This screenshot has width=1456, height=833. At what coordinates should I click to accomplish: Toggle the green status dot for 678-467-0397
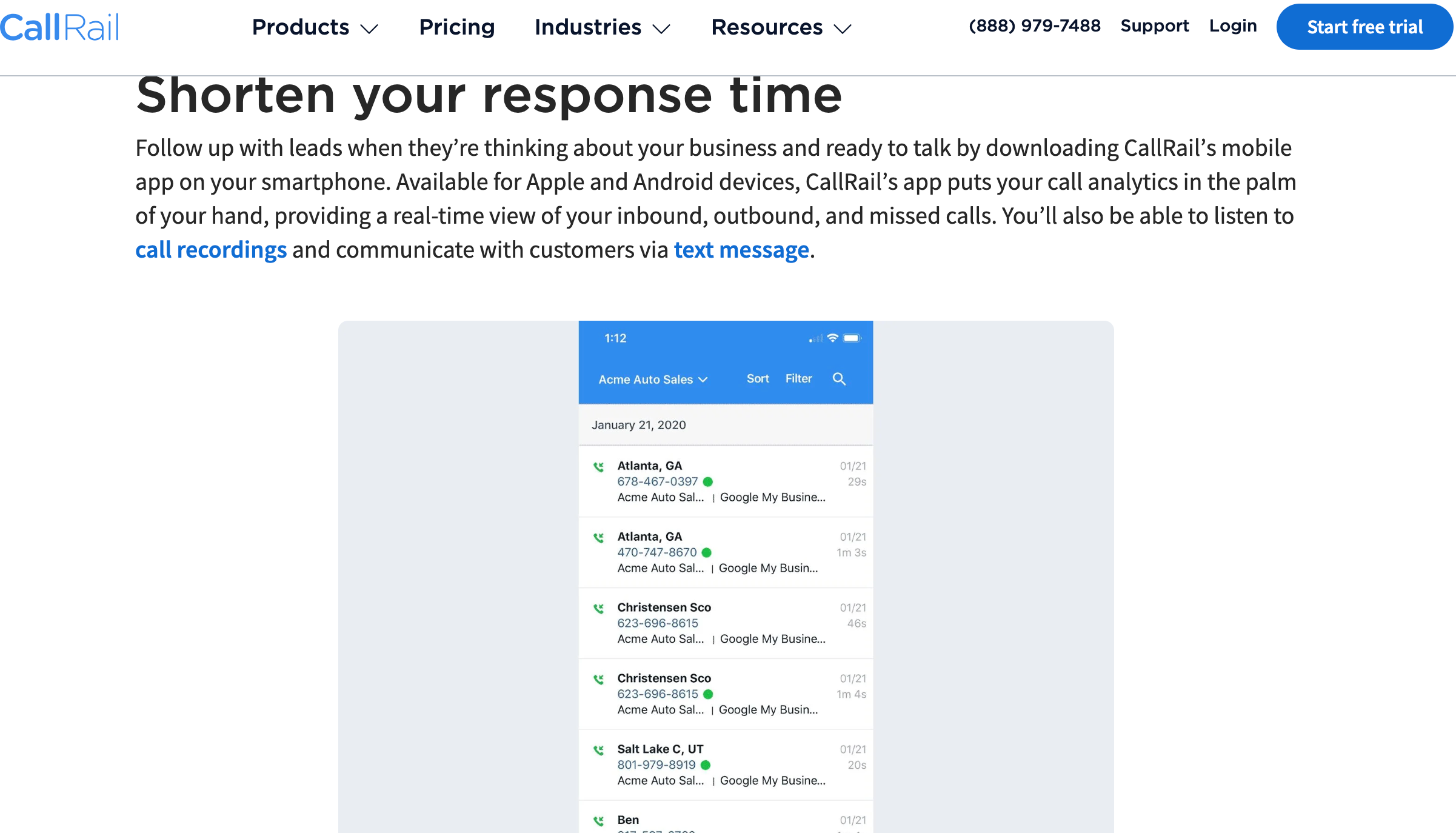[707, 481]
